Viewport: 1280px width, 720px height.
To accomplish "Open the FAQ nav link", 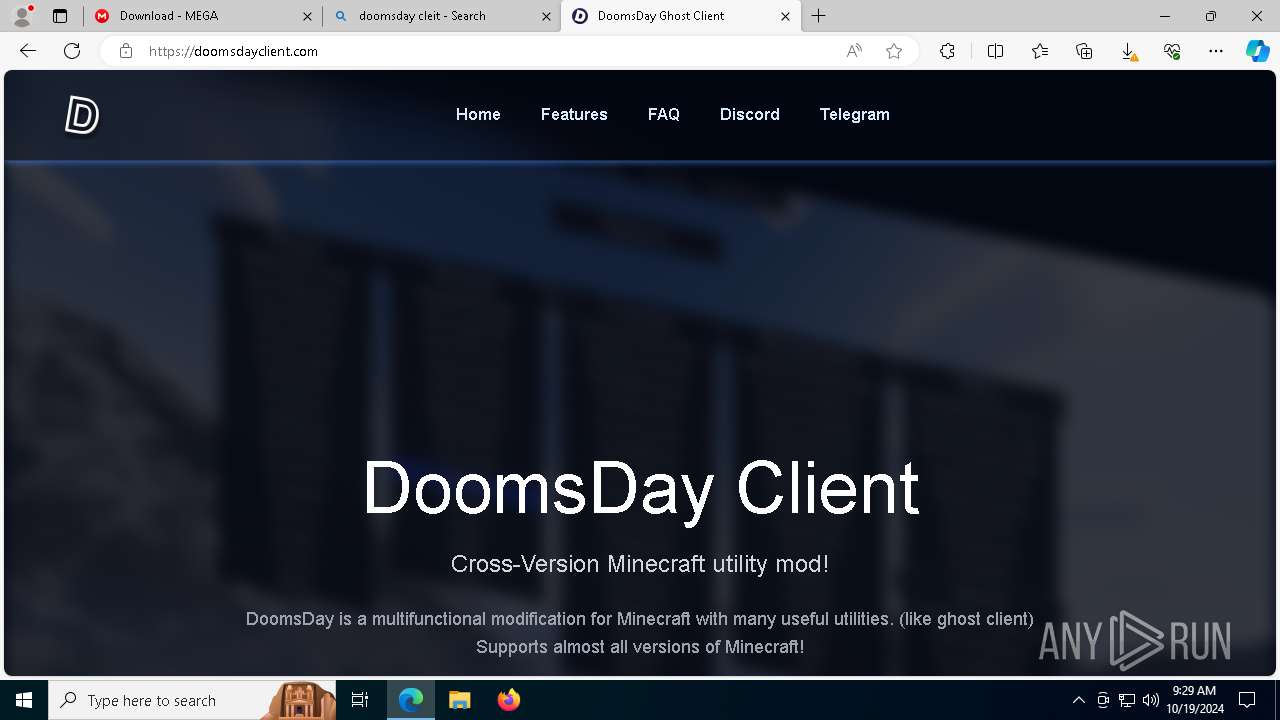I will point(664,114).
